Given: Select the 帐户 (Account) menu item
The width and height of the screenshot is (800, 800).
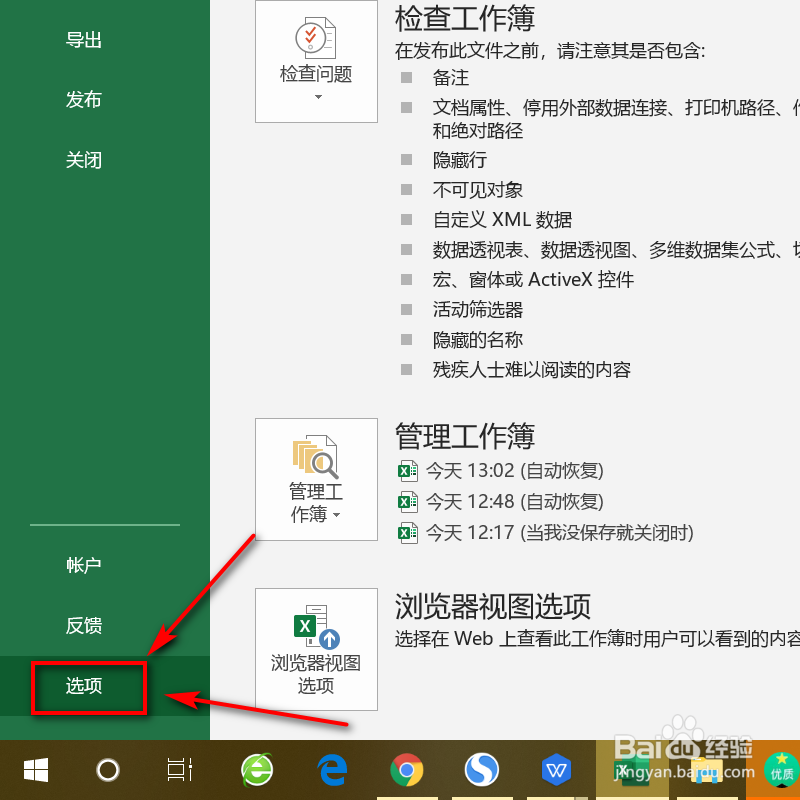Looking at the screenshot, I should [83, 565].
